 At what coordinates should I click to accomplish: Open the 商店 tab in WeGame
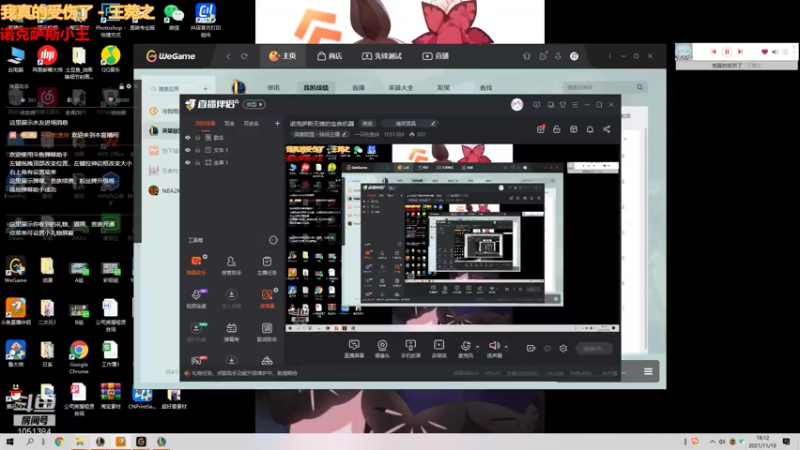[x=329, y=56]
